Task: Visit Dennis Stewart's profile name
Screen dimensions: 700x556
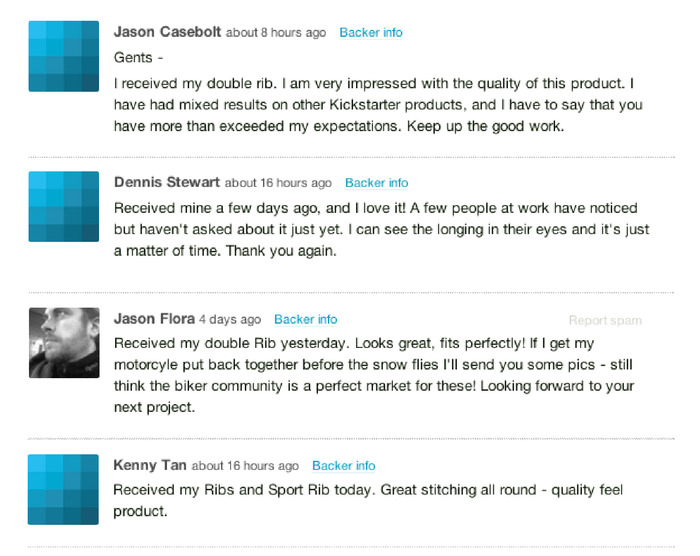Action: 167,182
